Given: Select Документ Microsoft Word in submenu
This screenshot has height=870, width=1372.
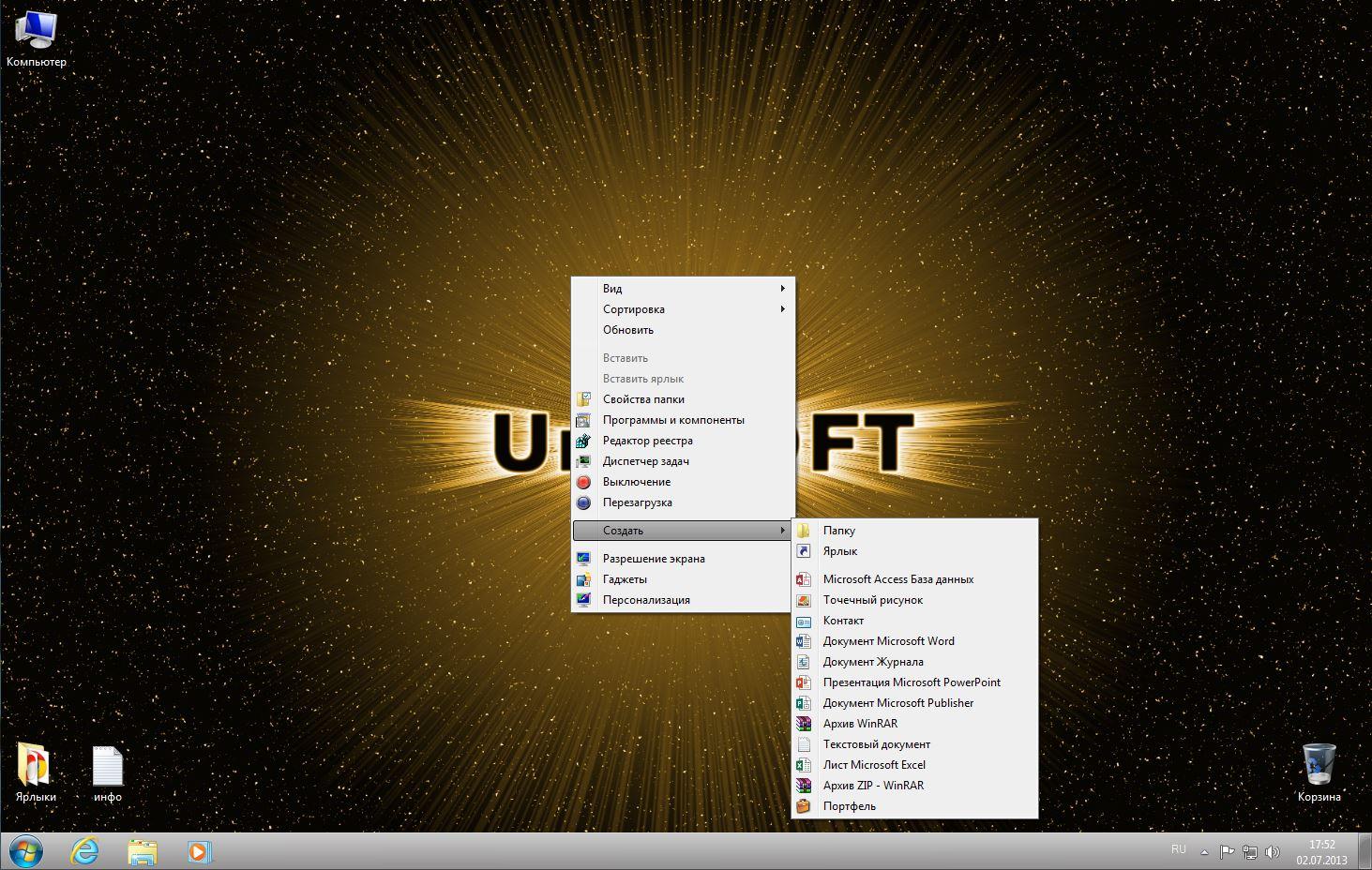Looking at the screenshot, I should [888, 641].
